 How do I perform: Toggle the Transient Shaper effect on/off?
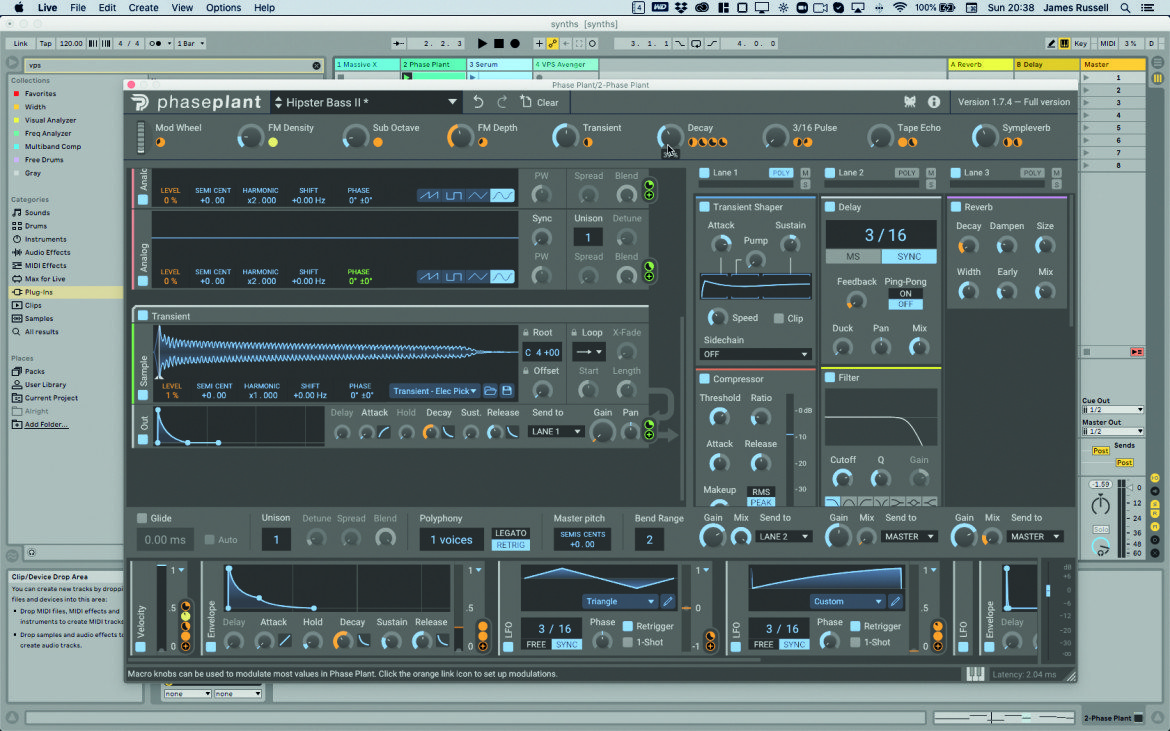coord(704,207)
